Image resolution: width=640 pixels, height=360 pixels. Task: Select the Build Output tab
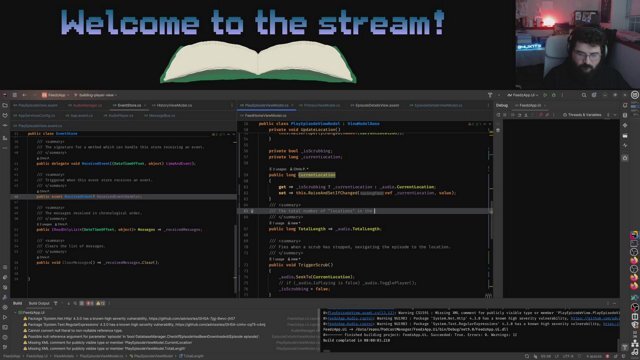(x=39, y=303)
